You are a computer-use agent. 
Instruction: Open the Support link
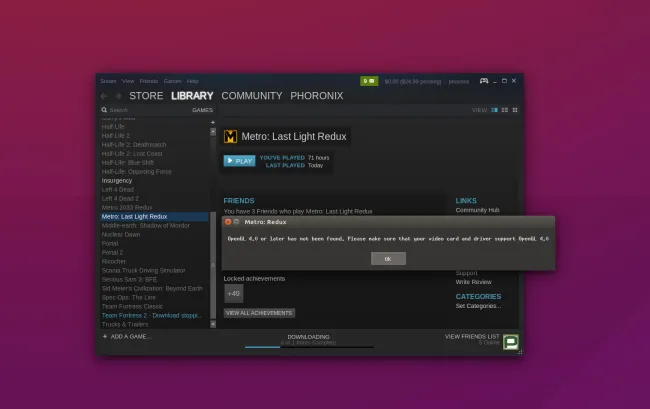click(466, 273)
